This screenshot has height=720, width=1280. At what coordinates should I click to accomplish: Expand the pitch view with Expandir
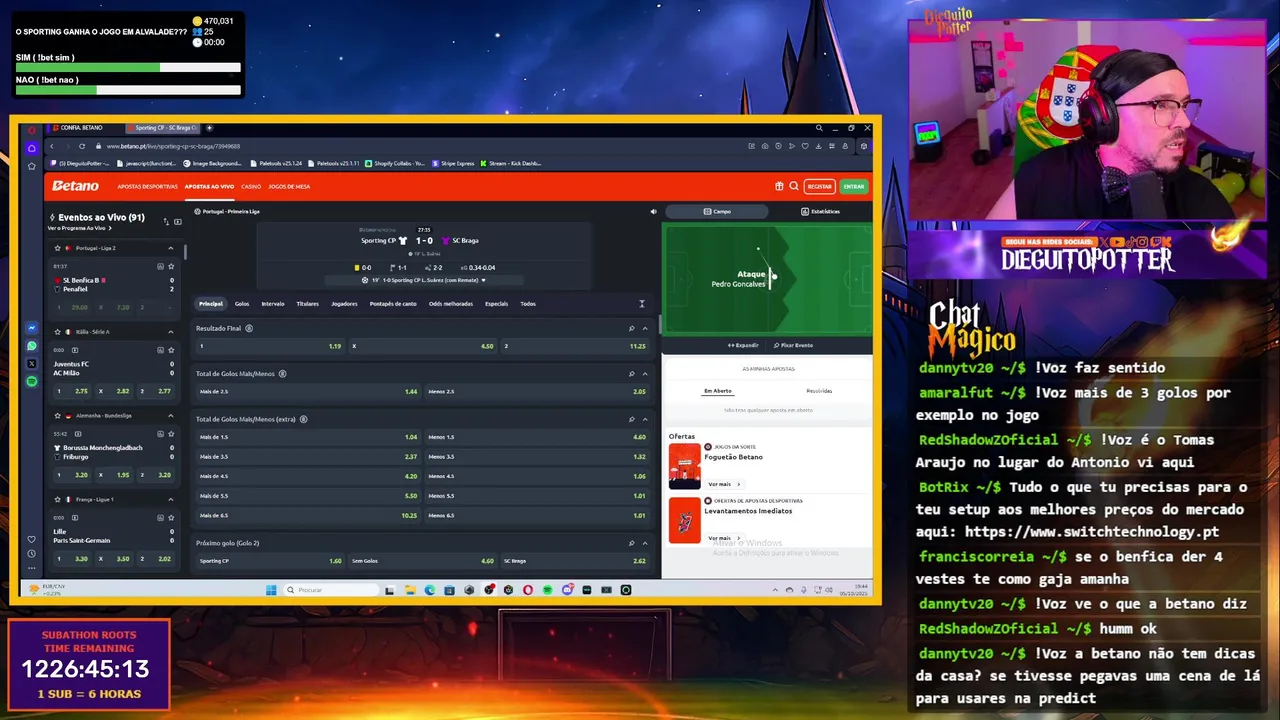743,345
